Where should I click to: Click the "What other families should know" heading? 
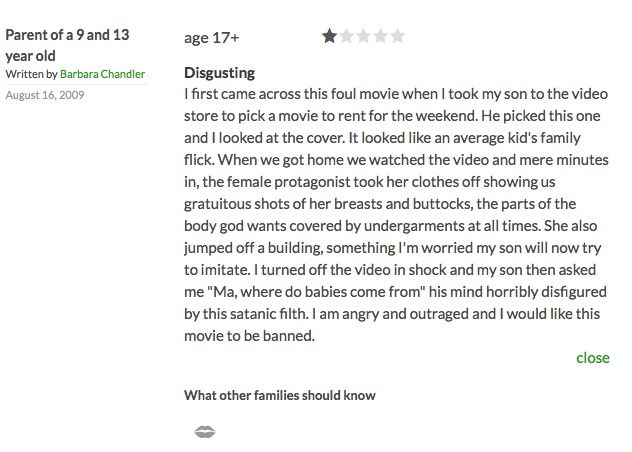[x=280, y=395]
